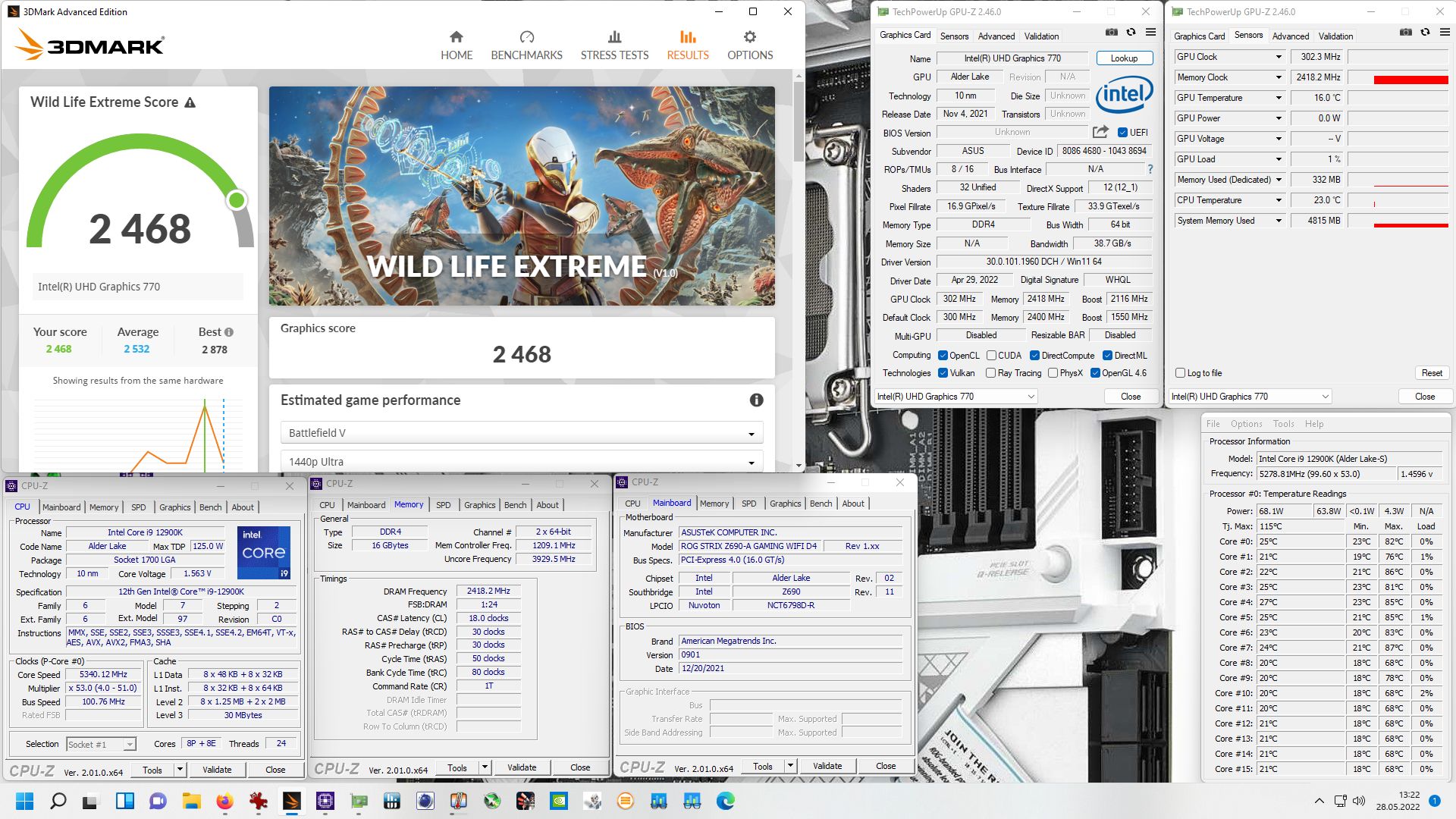Click warning icon next to Wild Life Extreme Score
Viewport: 1456px width, 819px height.
click(190, 102)
